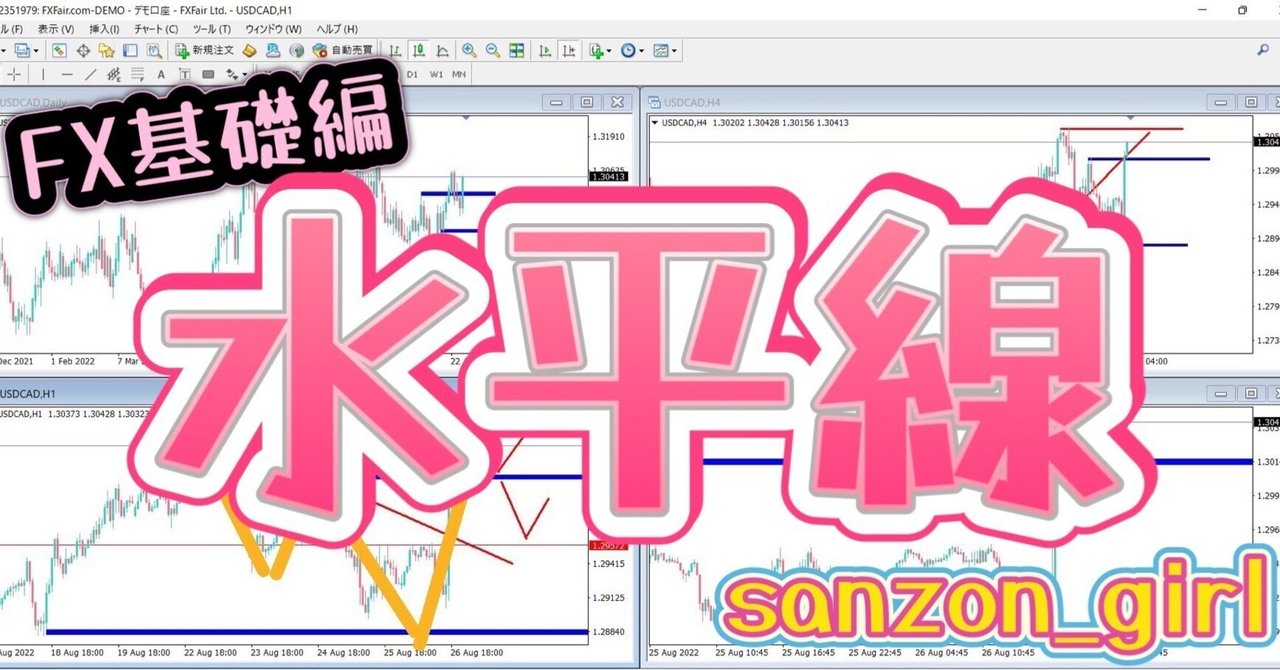Open the Indicators list icon
The width and height of the screenshot is (1280, 670).
tap(596, 50)
